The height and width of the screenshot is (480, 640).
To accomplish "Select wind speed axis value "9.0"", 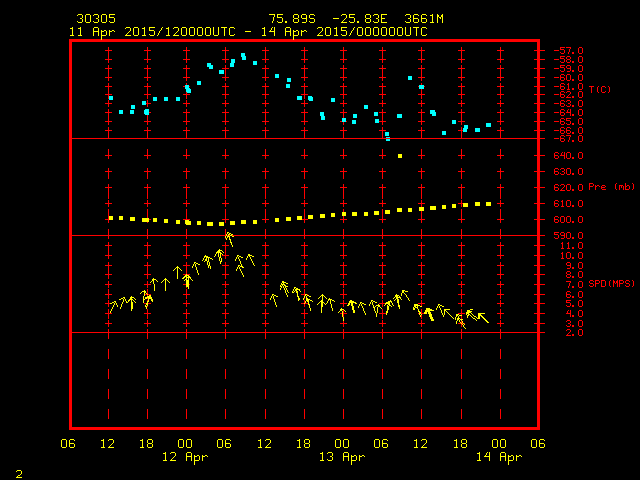I will pyautogui.click(x=574, y=265).
